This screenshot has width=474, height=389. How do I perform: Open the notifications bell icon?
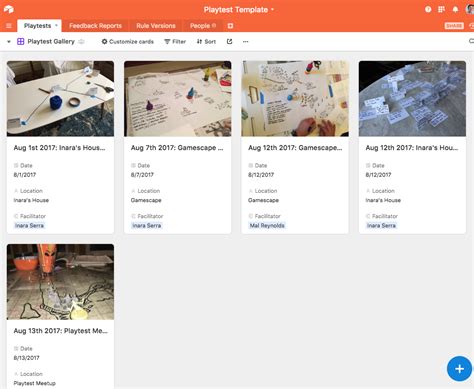point(455,9)
